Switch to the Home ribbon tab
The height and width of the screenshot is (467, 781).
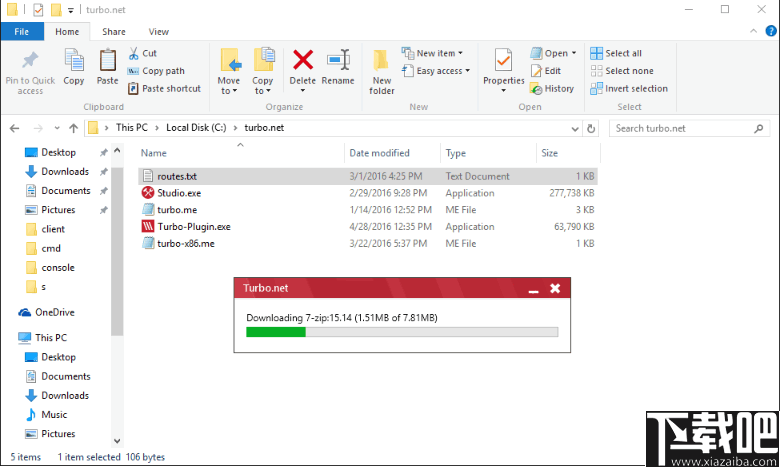67,31
